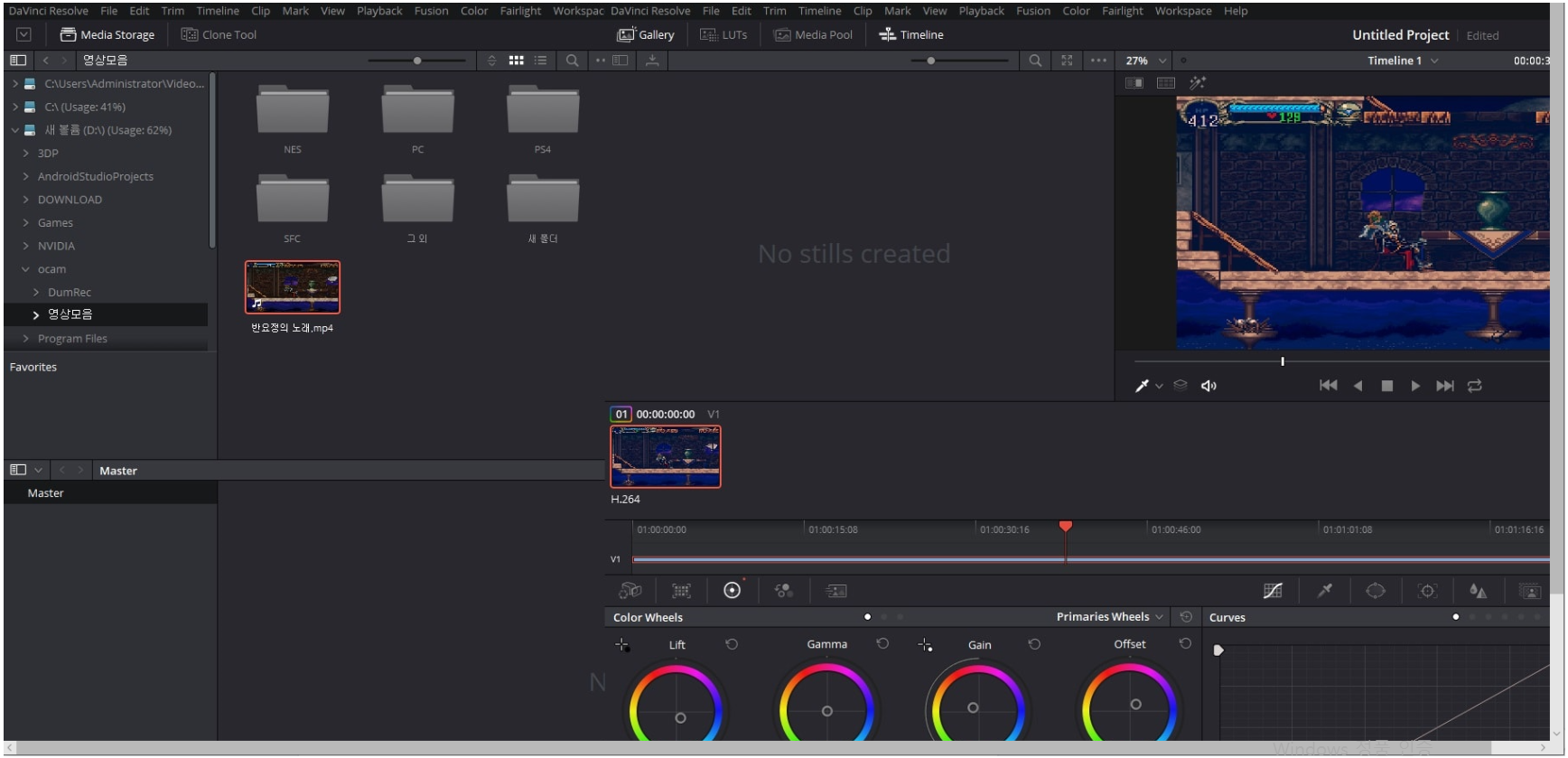Click the download icon in Media Storage toolbar
Image resolution: width=1568 pixels, height=758 pixels.
[652, 61]
